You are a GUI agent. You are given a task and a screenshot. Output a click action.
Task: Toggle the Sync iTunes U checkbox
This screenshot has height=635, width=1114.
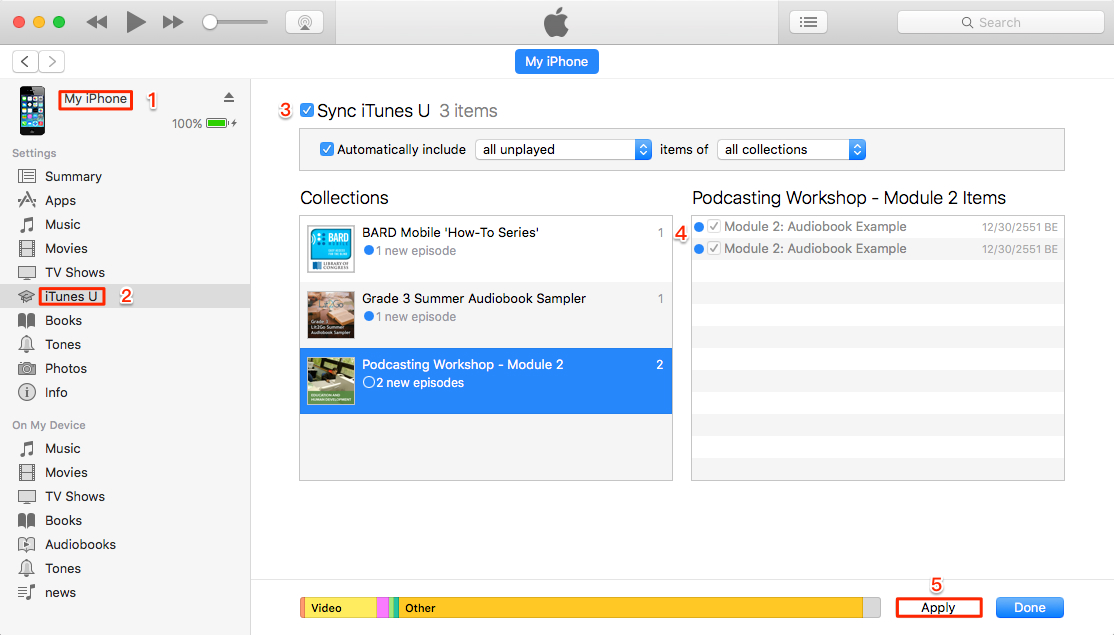tap(307, 110)
